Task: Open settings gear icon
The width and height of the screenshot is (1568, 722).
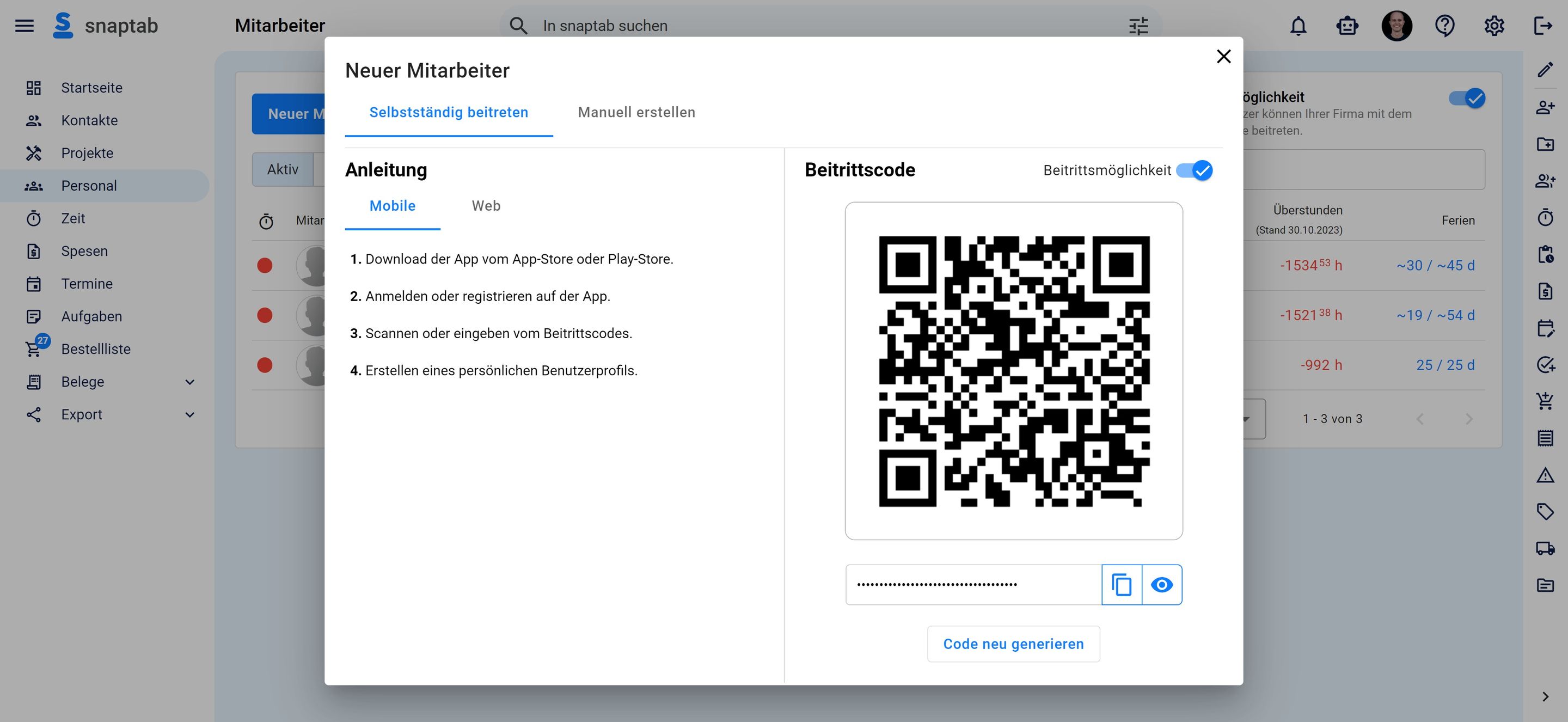Action: pyautogui.click(x=1494, y=26)
